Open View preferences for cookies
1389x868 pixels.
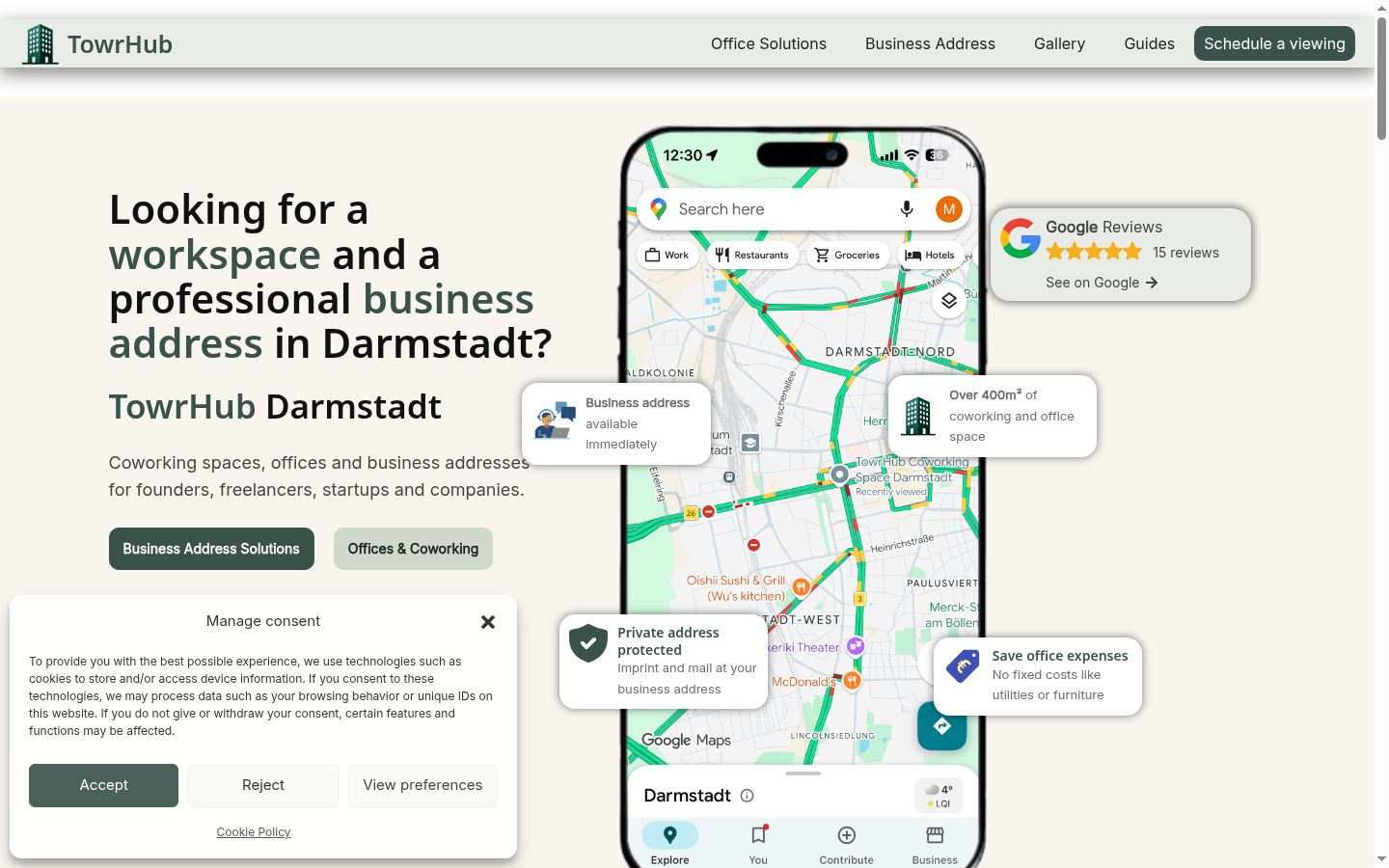pyautogui.click(x=422, y=785)
